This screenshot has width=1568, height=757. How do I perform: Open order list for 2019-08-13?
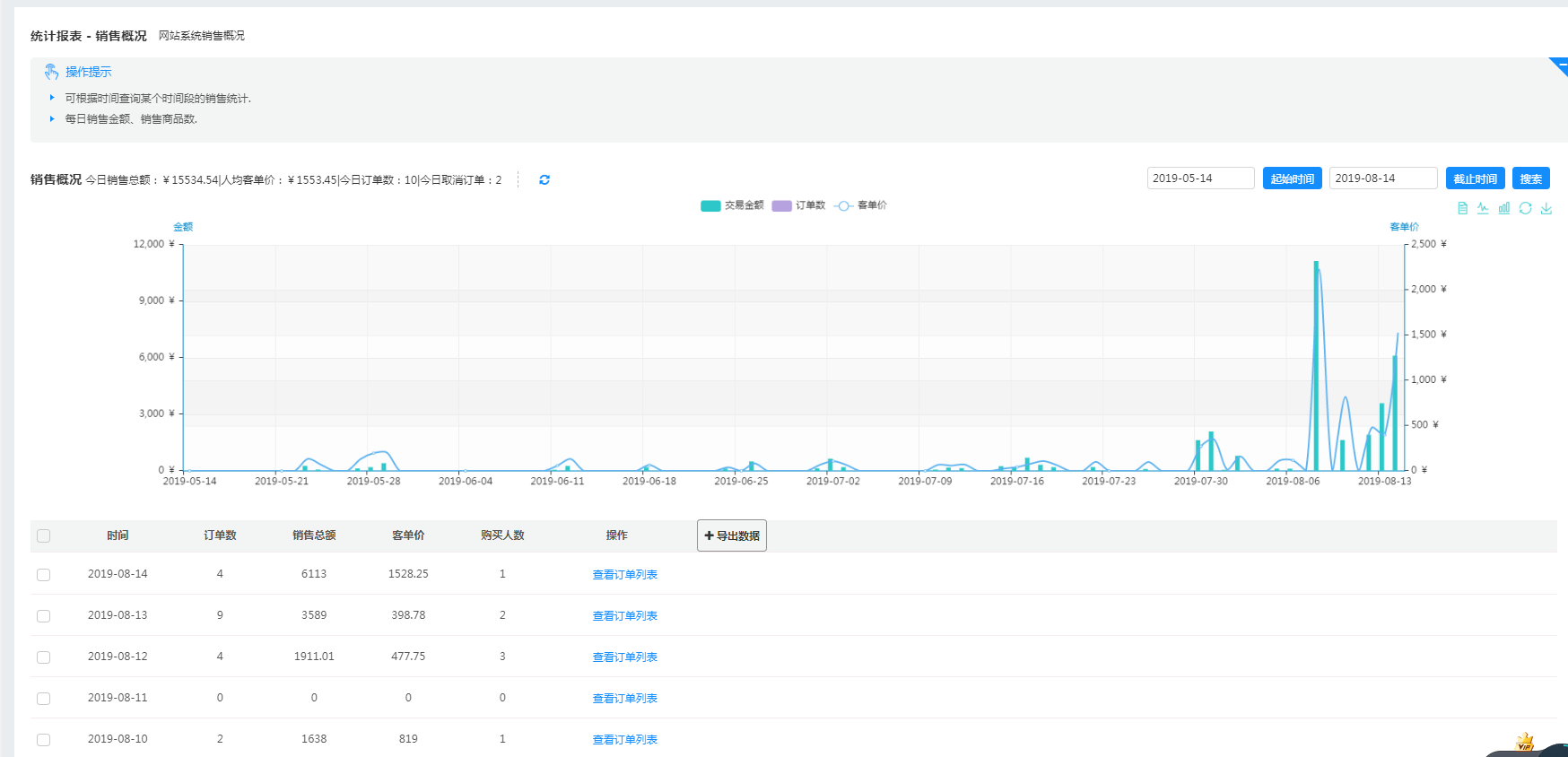(624, 616)
